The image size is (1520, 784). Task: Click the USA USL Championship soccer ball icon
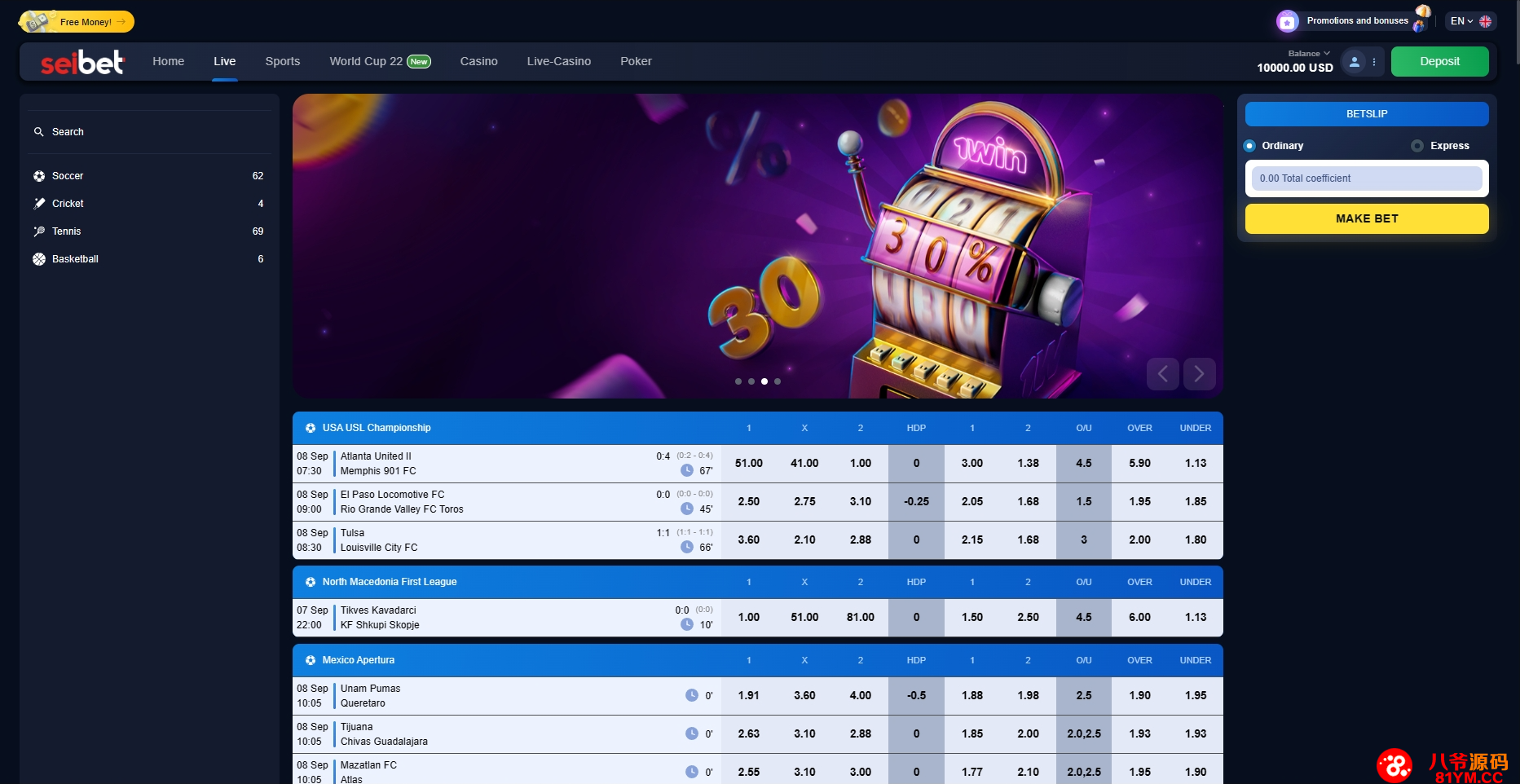click(311, 428)
